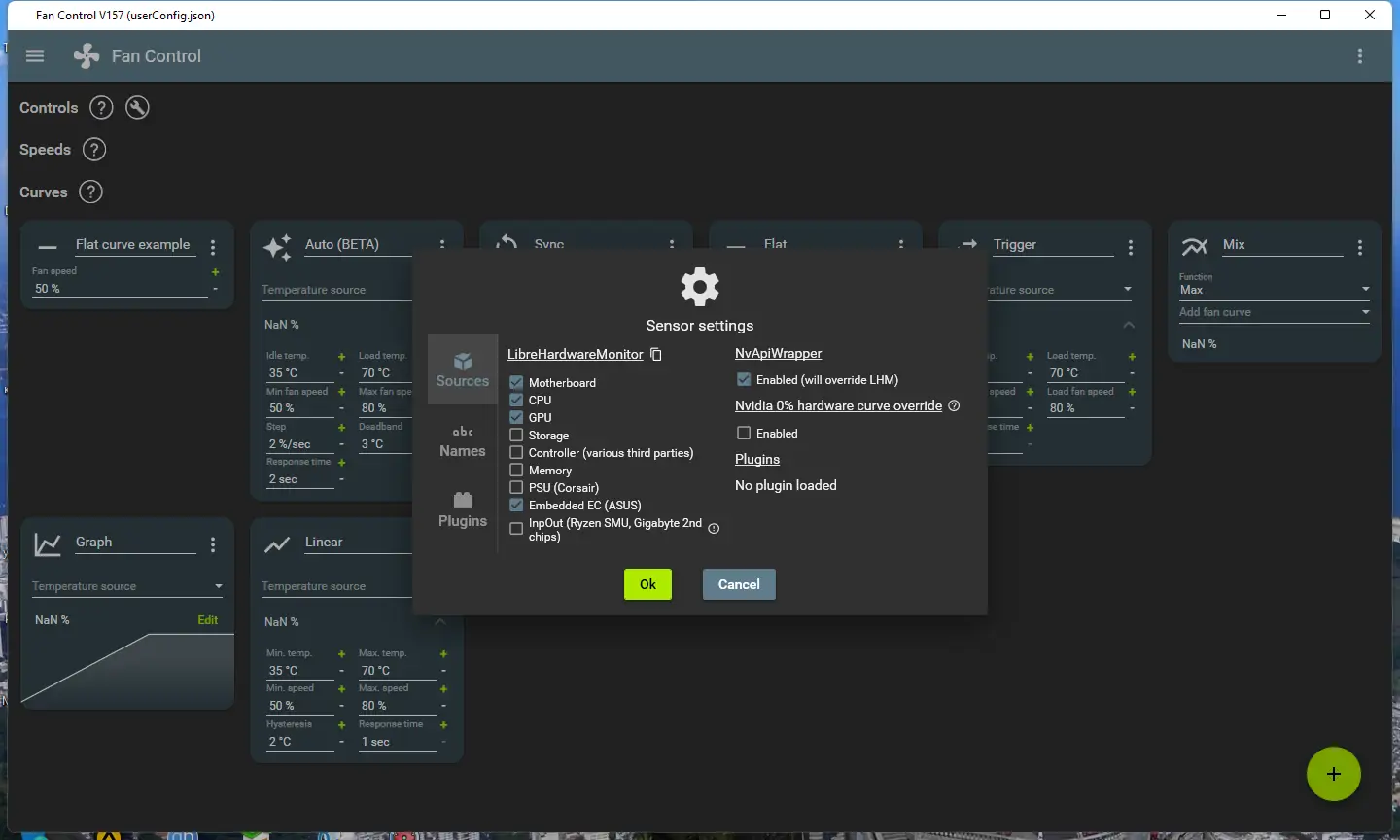Enable Controller (various third parties) checkbox
The image size is (1400, 840).
pos(516,452)
